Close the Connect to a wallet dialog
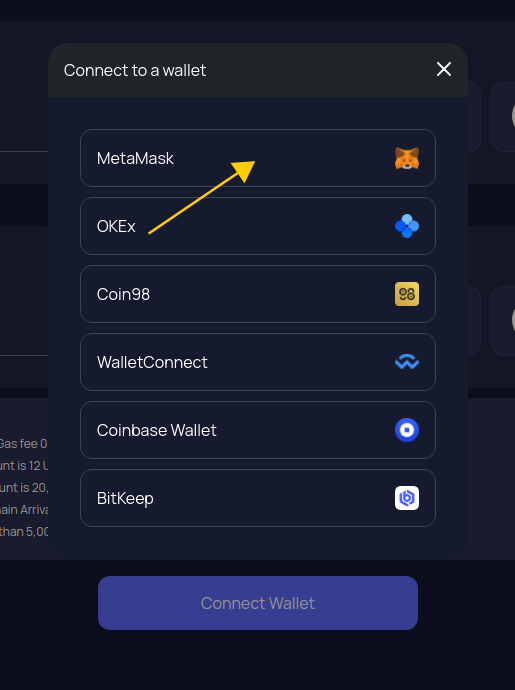The image size is (515, 690). [444, 69]
